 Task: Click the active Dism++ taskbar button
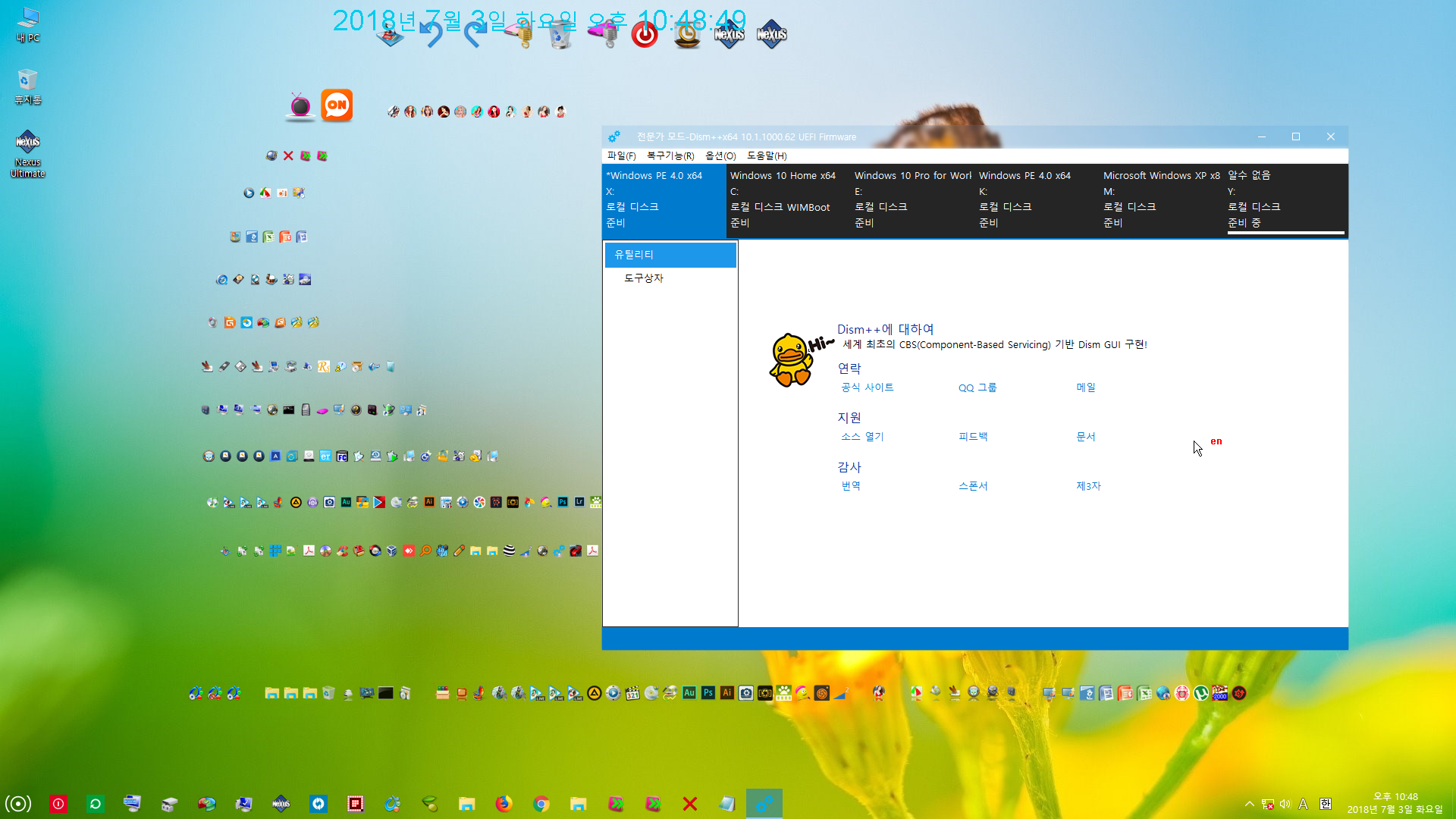click(764, 803)
